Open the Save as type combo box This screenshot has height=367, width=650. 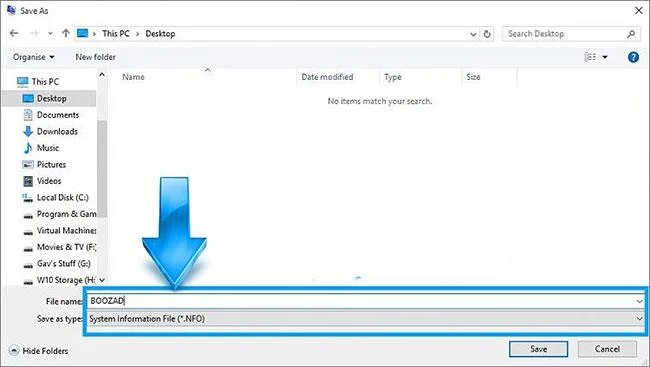pos(365,319)
